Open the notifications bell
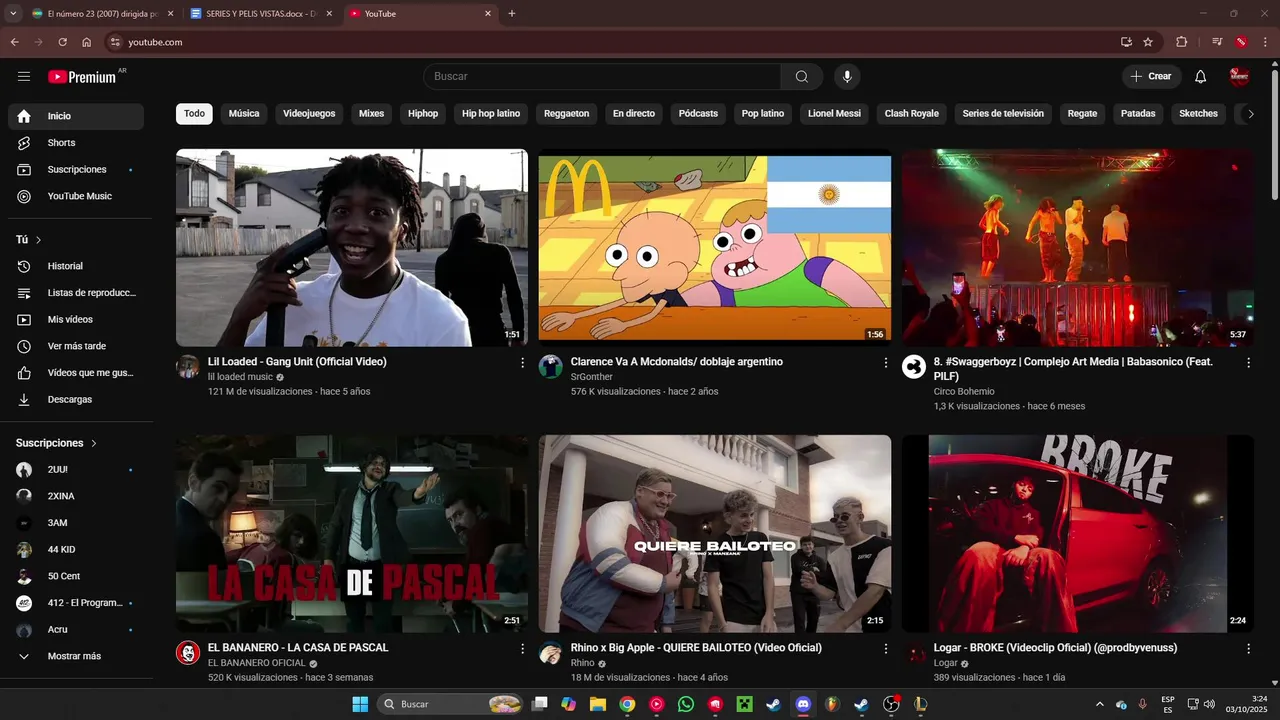The height and width of the screenshot is (720, 1280). [x=1201, y=76]
